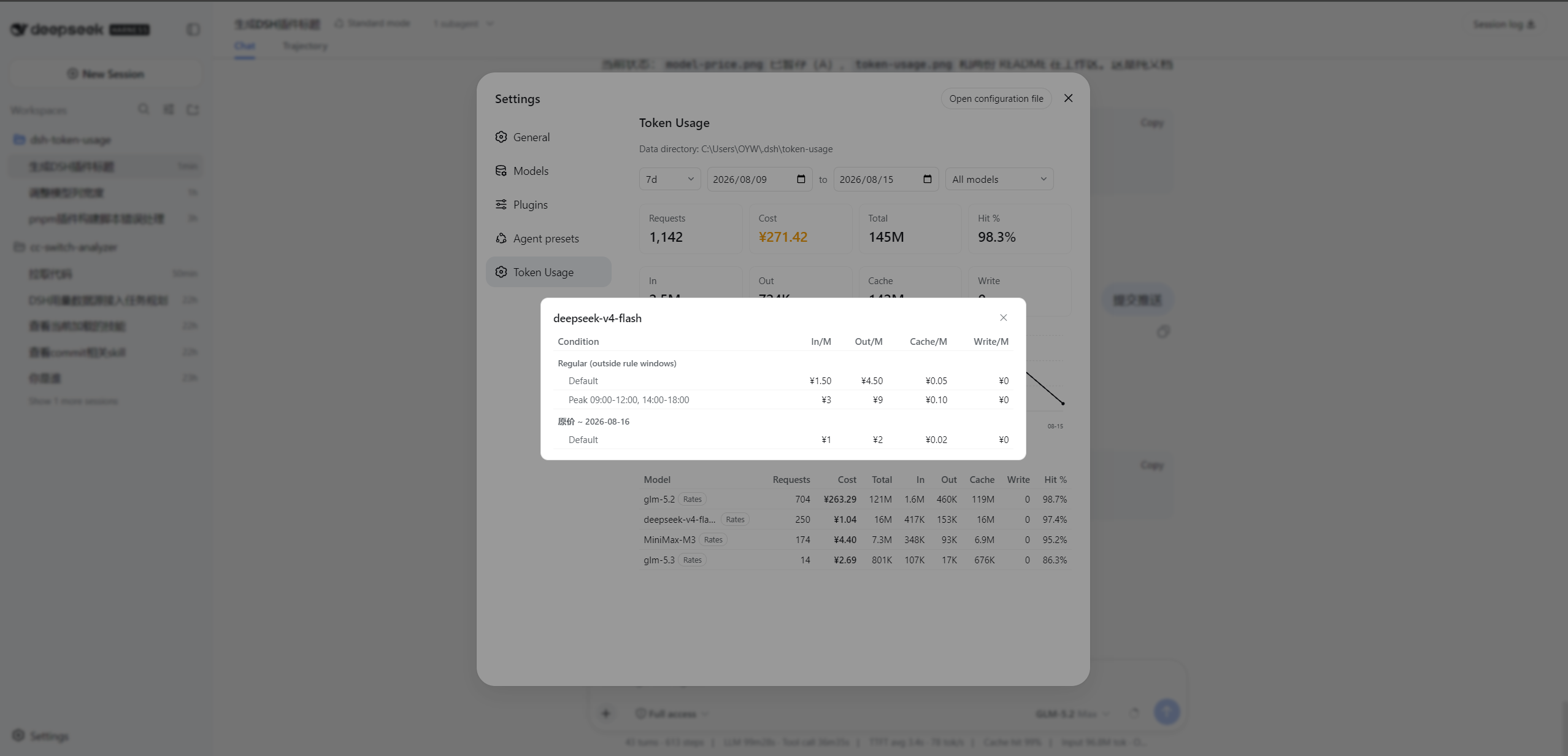The image size is (1568, 756).
Task: Open the General settings section
Action: point(548,137)
